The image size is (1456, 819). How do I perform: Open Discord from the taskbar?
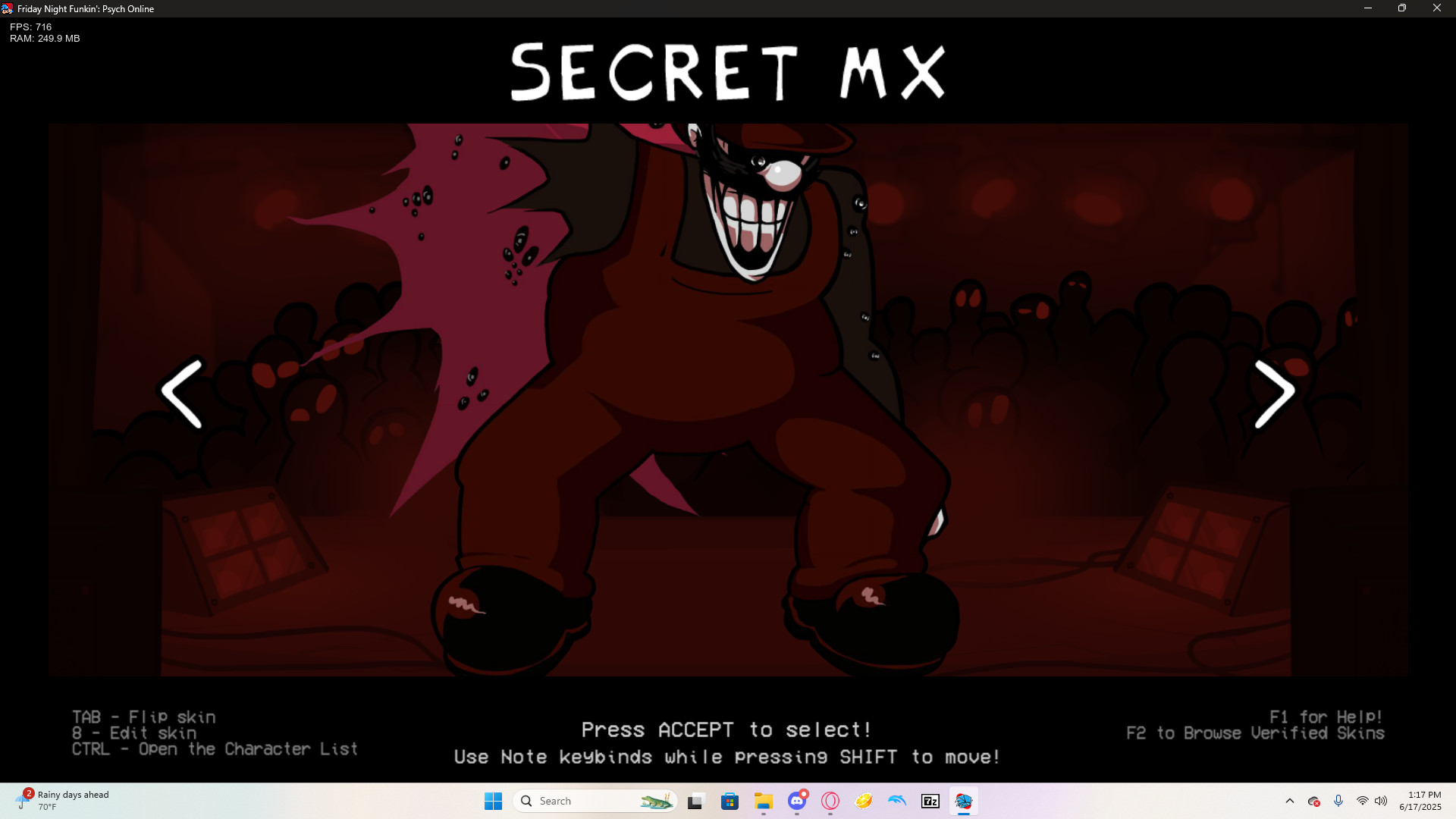click(x=796, y=801)
